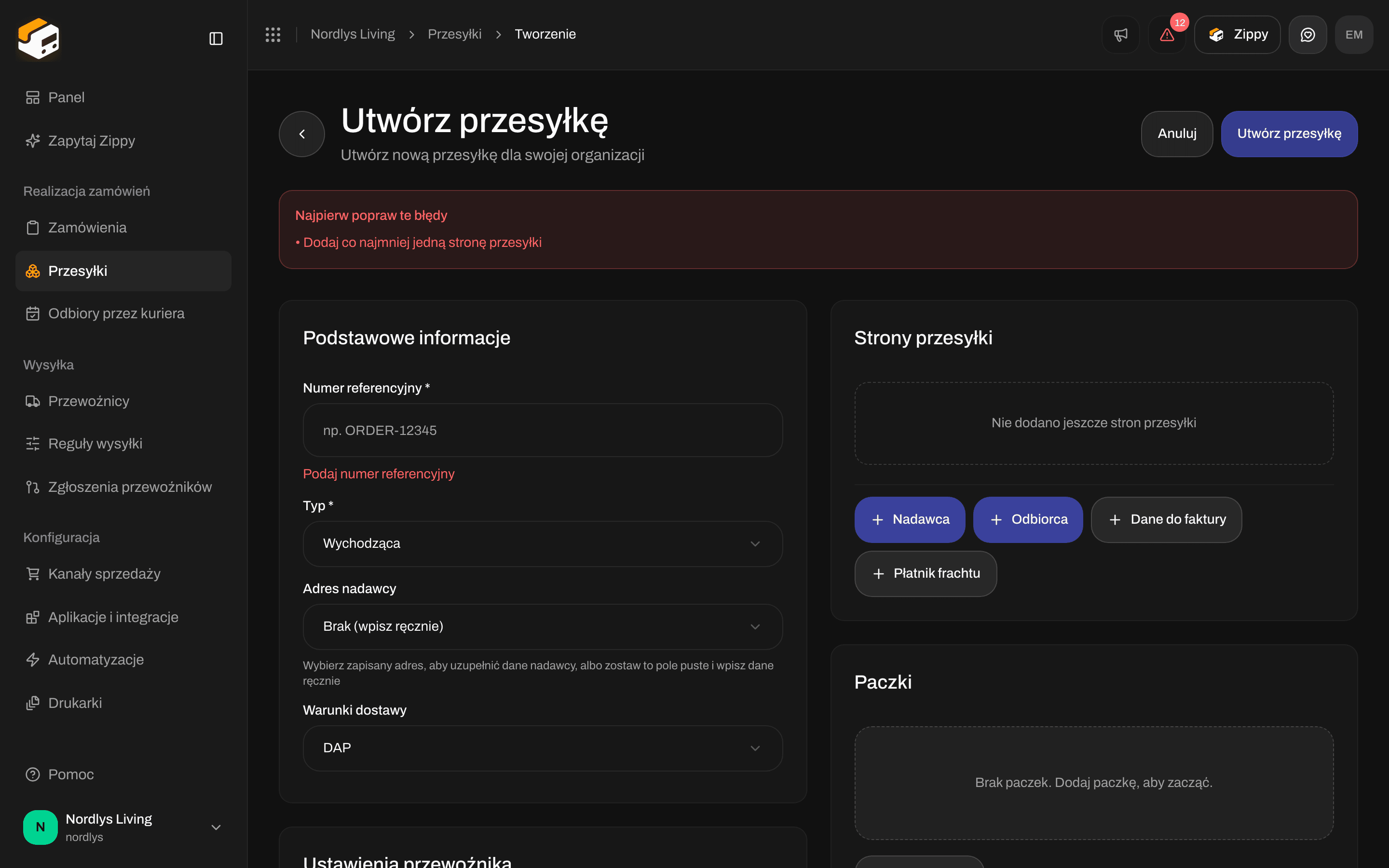Click the Numer referencyjny input field

(x=543, y=430)
